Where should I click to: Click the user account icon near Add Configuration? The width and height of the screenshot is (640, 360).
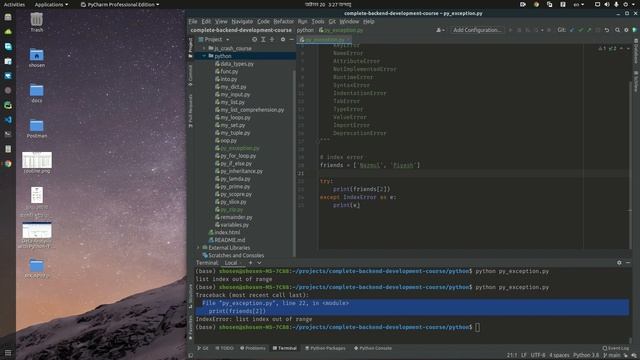440,30
